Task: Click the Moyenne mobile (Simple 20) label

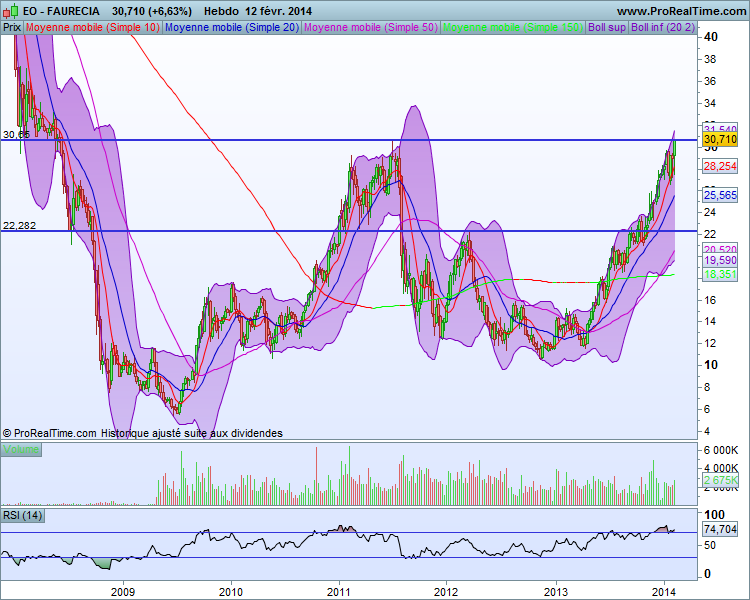Action: click(232, 27)
